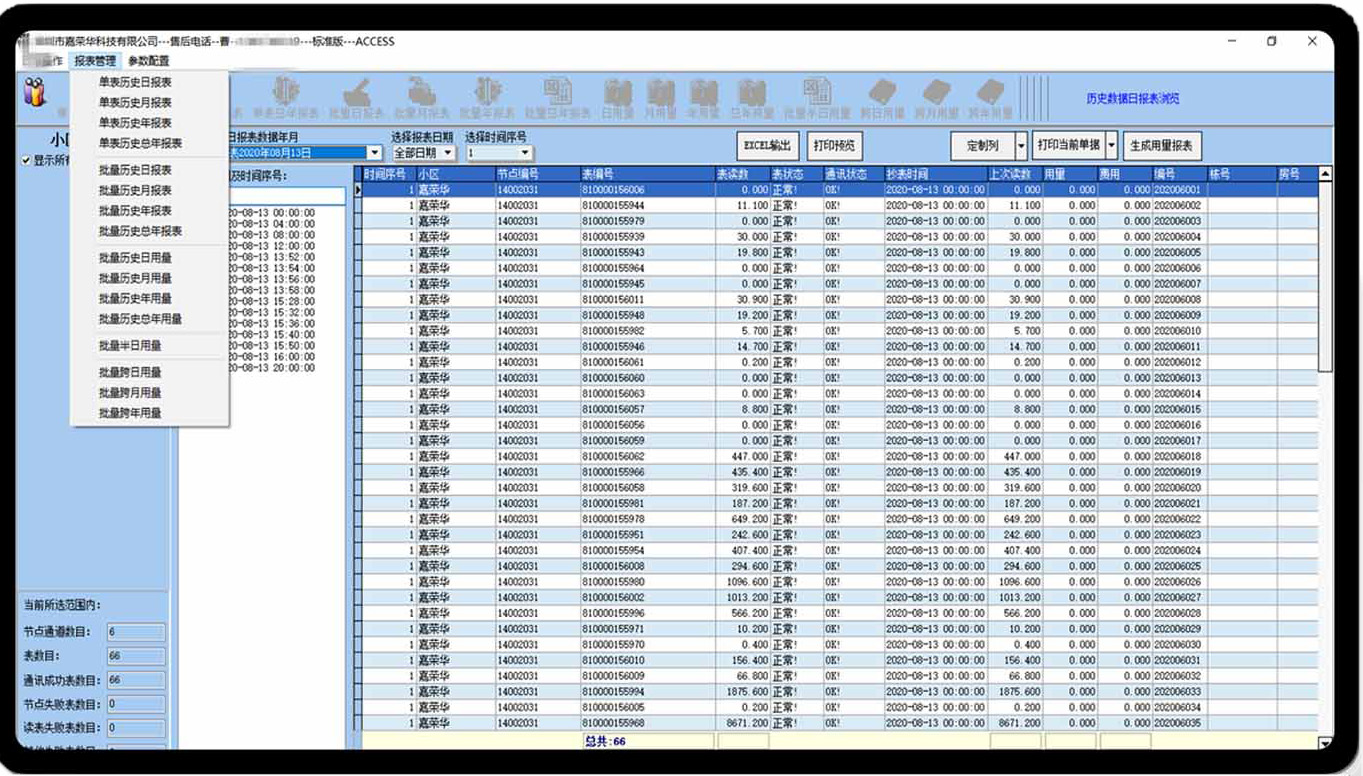Open the 报表管理 menu
This screenshot has width=1363, height=776.
click(95, 61)
